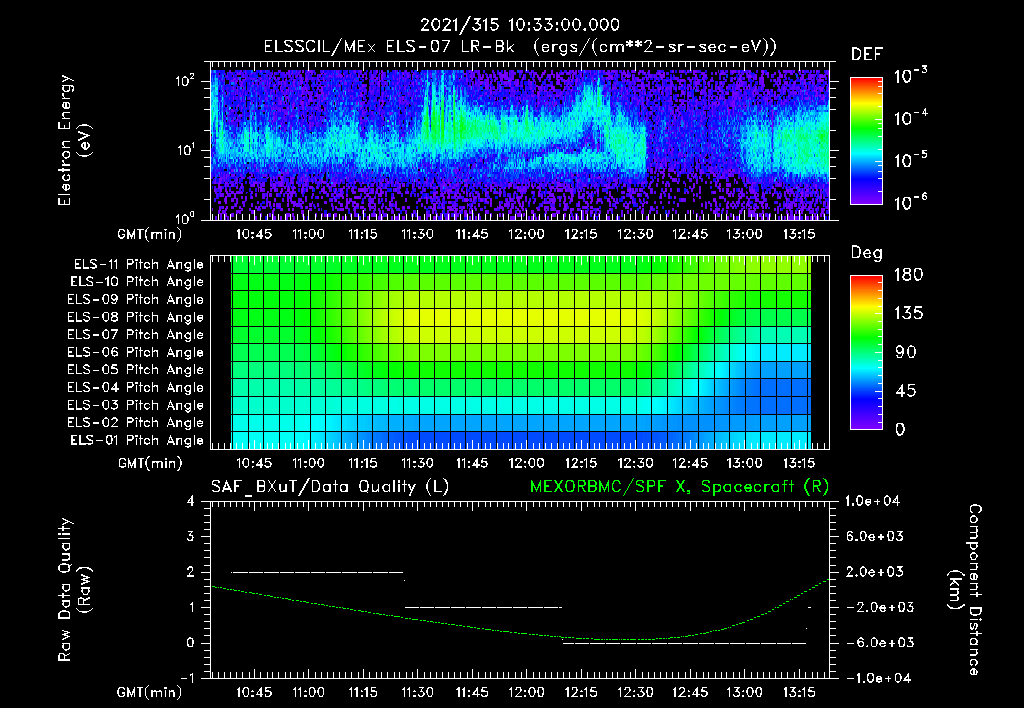Click the 135 tick on the Deg color bar
1024x708 pixels.
click(908, 314)
